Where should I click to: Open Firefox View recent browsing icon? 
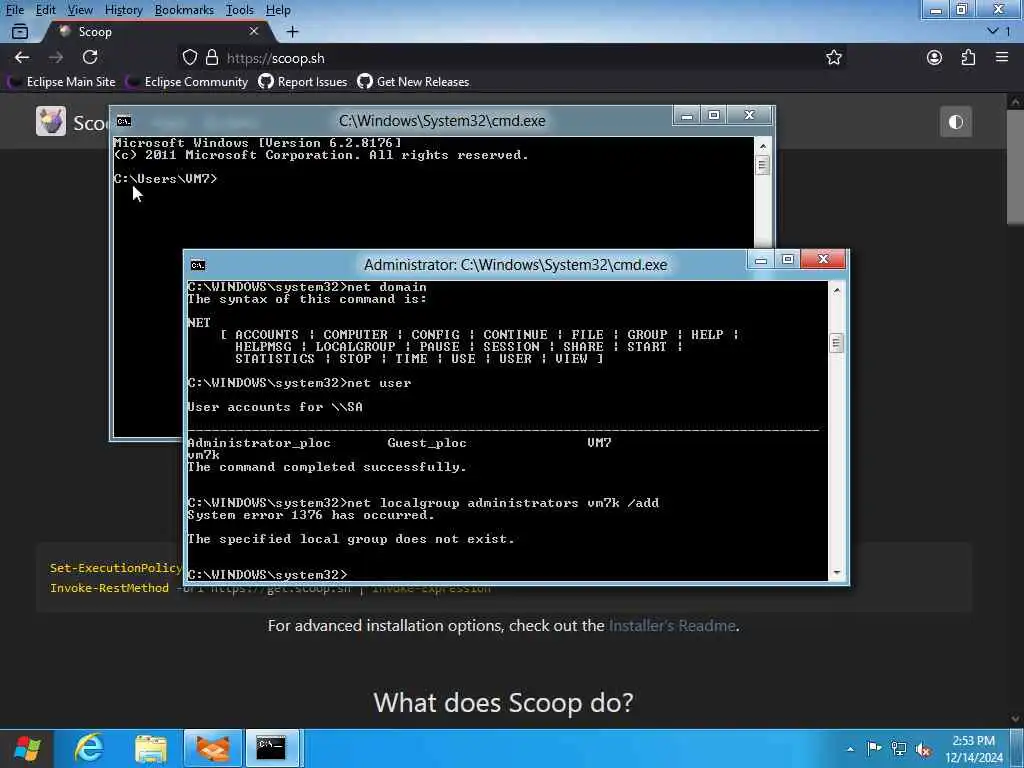(20, 31)
